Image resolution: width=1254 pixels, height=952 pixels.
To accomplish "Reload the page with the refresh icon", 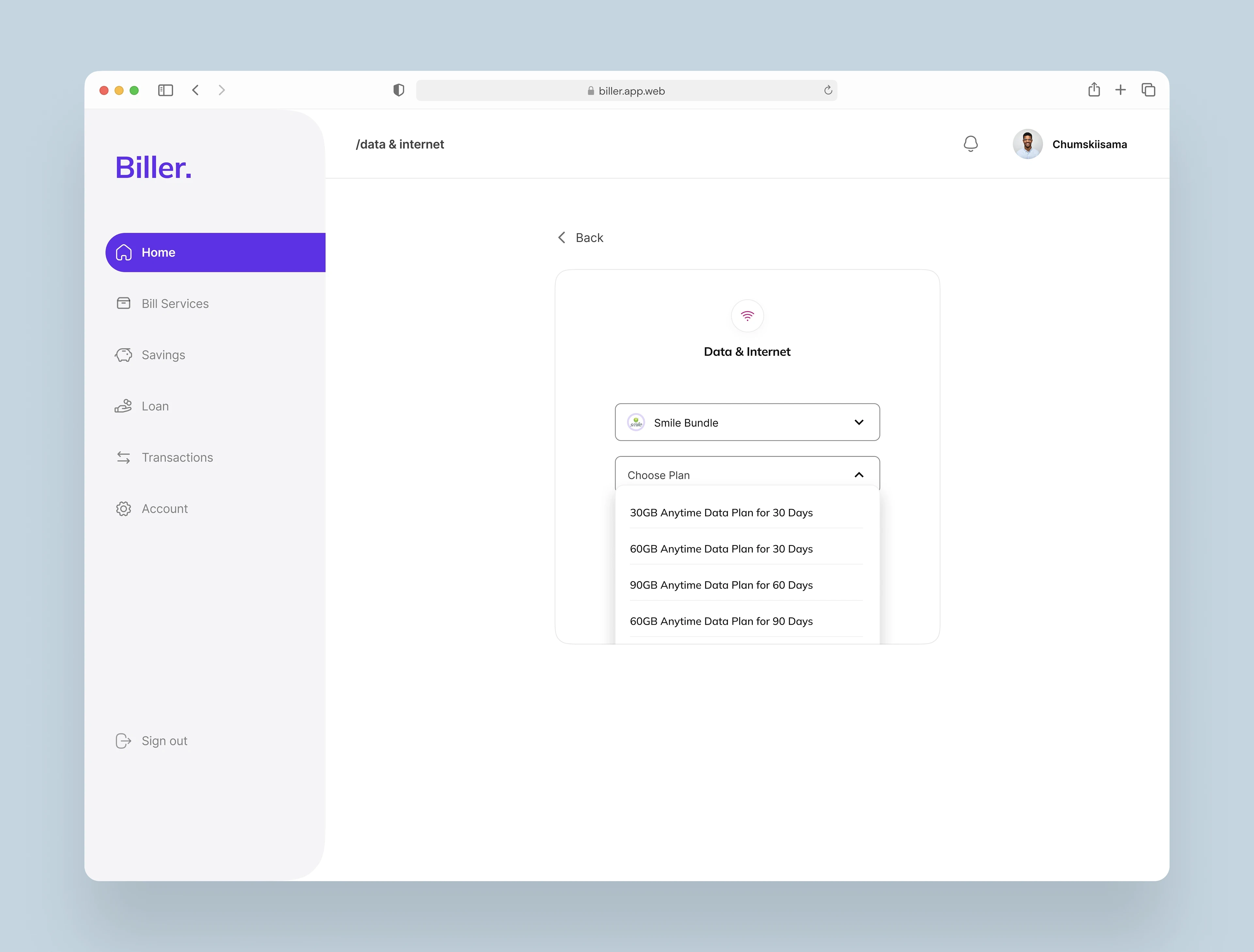I will [828, 90].
